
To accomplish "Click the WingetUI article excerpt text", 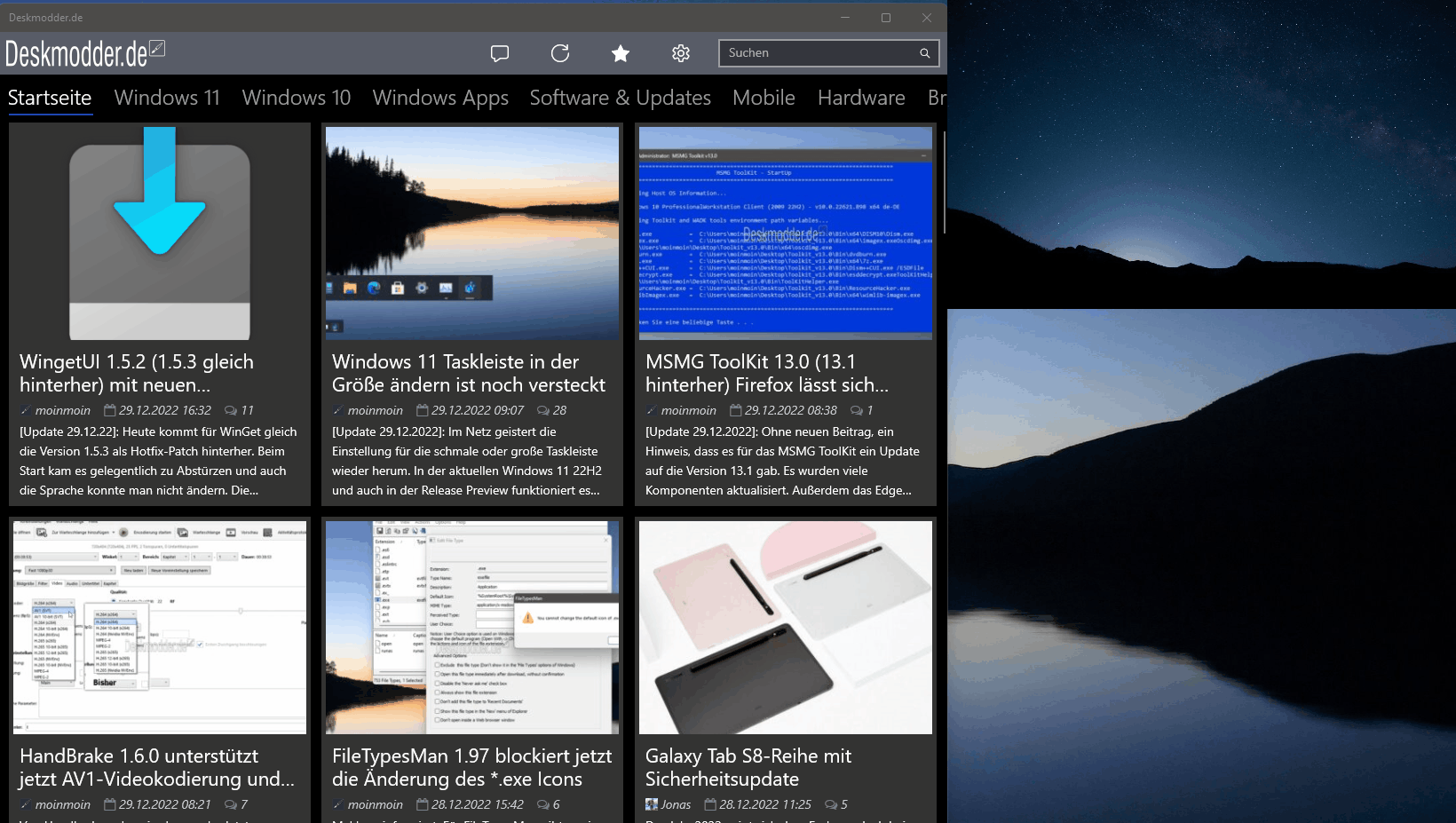I will tap(158, 461).
